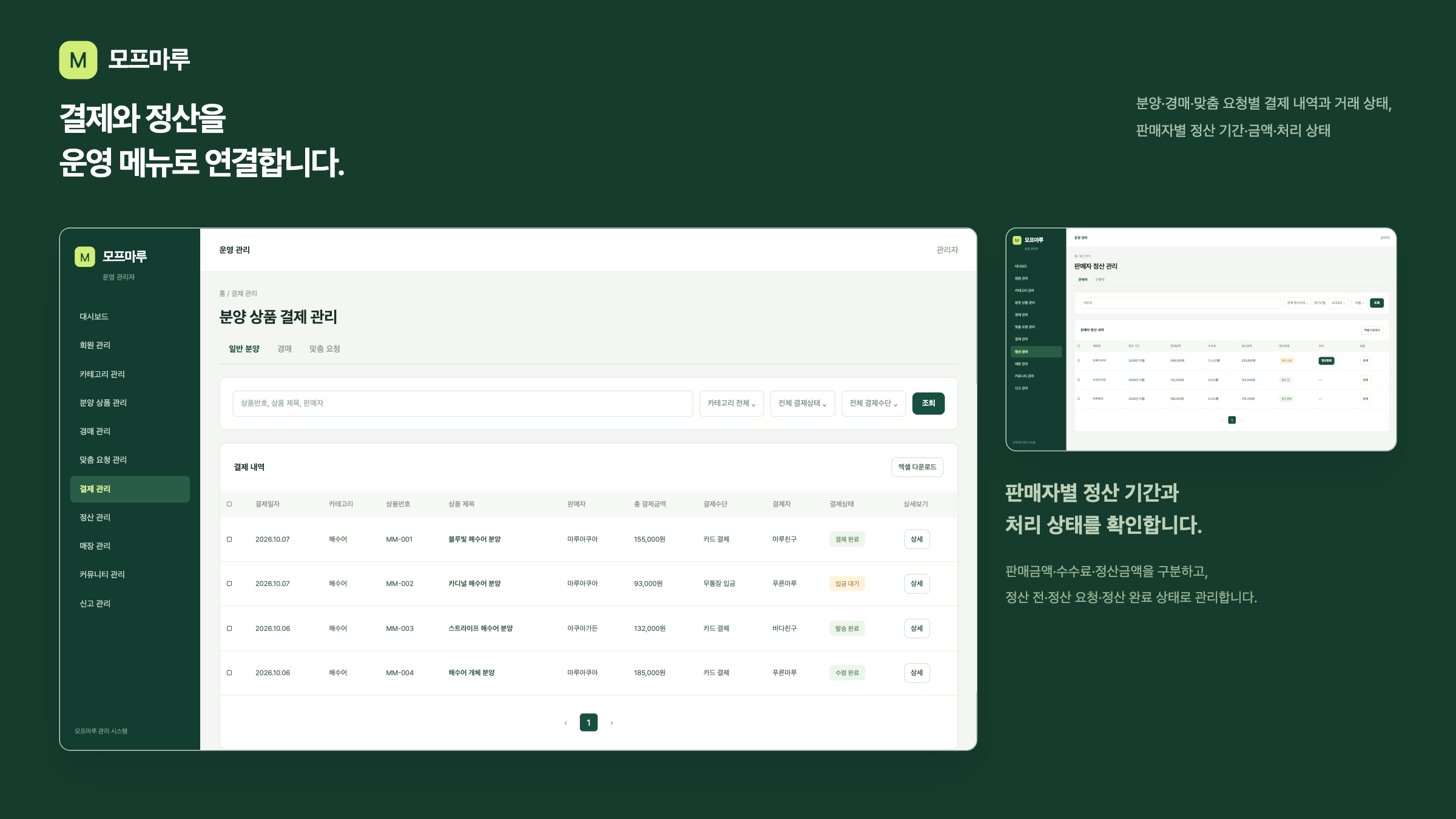Image resolution: width=1456 pixels, height=819 pixels.
Task: Click the 엑셀 다운로드 button
Action: 917,467
